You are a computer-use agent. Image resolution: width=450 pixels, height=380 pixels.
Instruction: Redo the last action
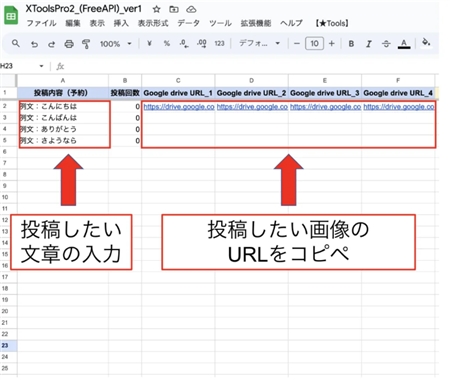coord(51,44)
